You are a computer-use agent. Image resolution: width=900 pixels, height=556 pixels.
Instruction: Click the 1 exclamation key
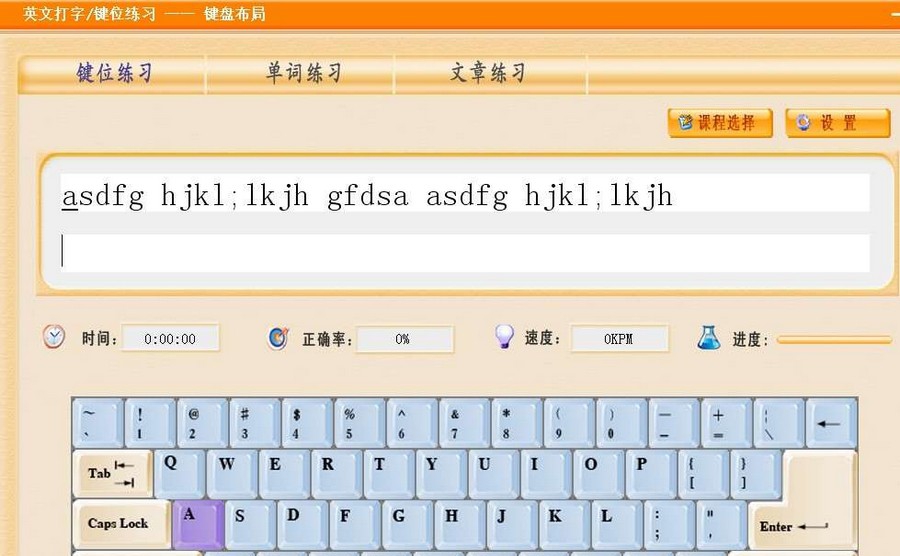point(150,423)
